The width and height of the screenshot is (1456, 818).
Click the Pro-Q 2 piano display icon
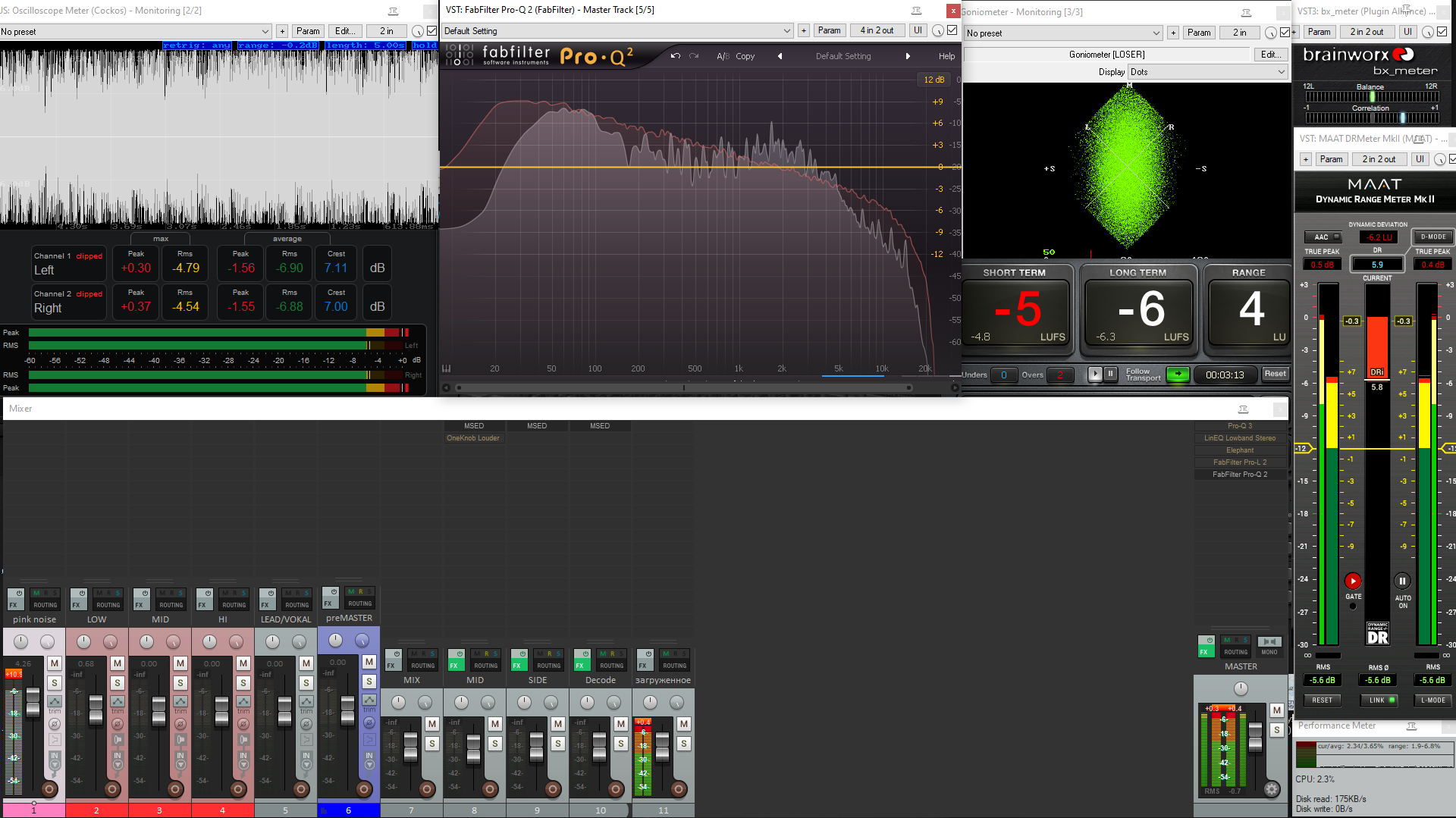point(447,368)
